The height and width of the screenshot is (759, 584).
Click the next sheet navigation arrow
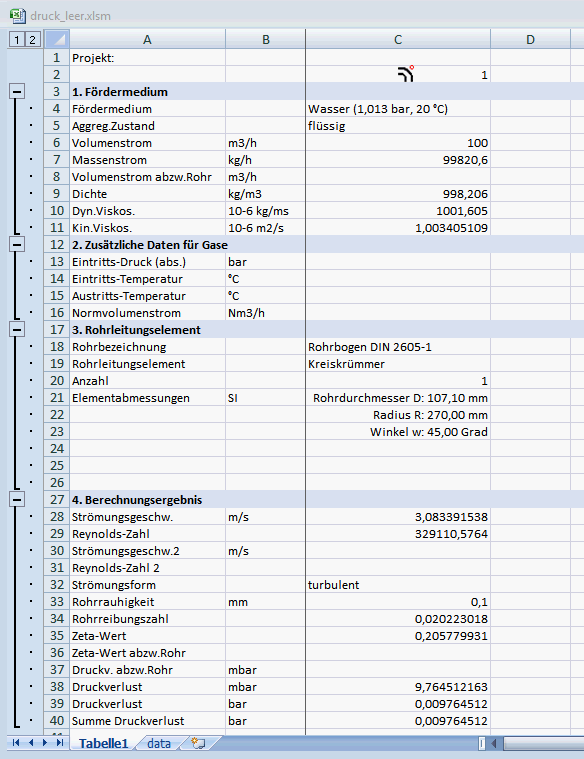(45, 743)
